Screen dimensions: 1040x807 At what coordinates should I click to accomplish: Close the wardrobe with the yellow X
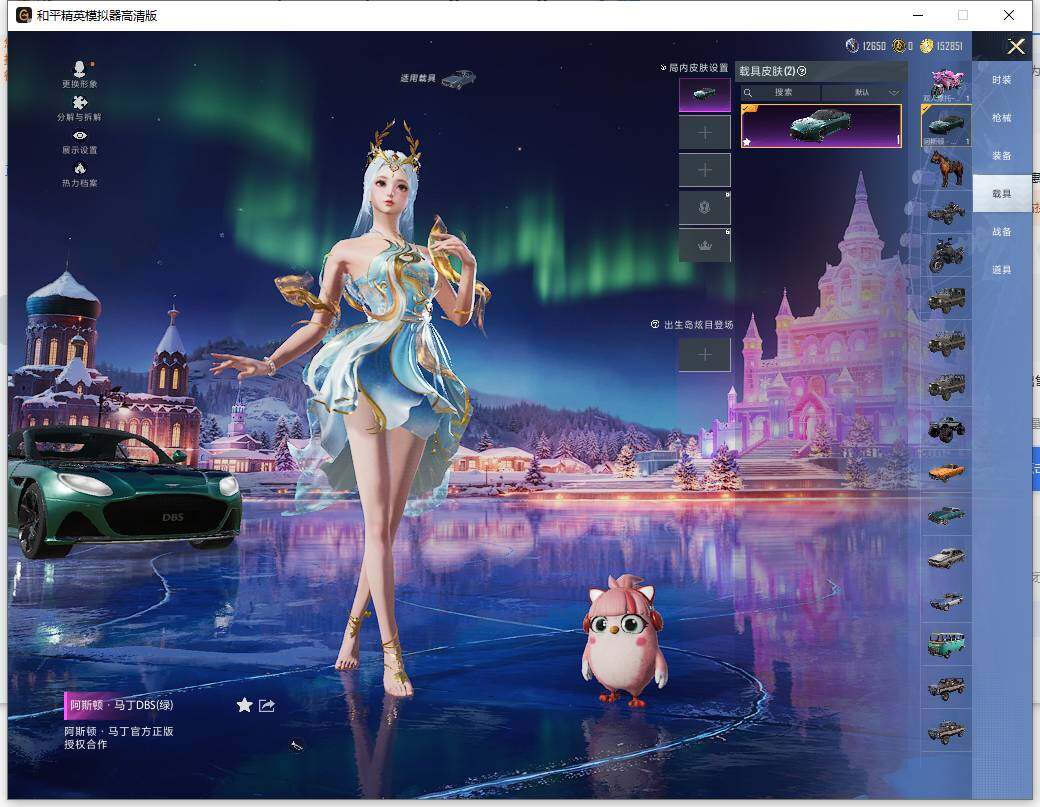(x=1016, y=46)
